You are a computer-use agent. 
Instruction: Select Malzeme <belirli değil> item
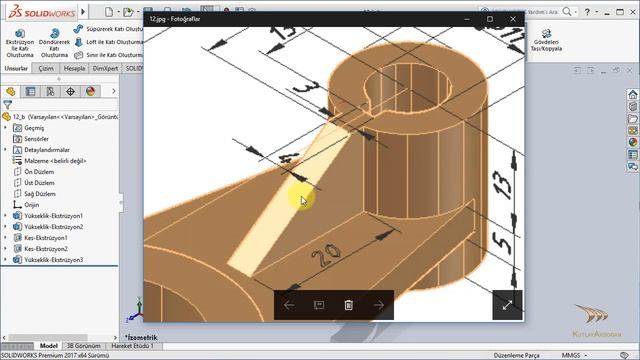click(x=49, y=161)
